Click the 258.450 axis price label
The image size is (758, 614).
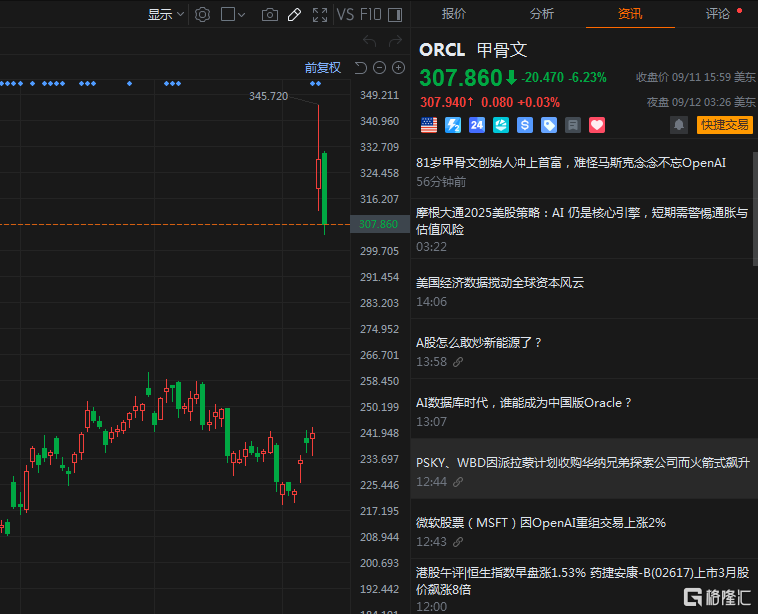[x=379, y=381]
